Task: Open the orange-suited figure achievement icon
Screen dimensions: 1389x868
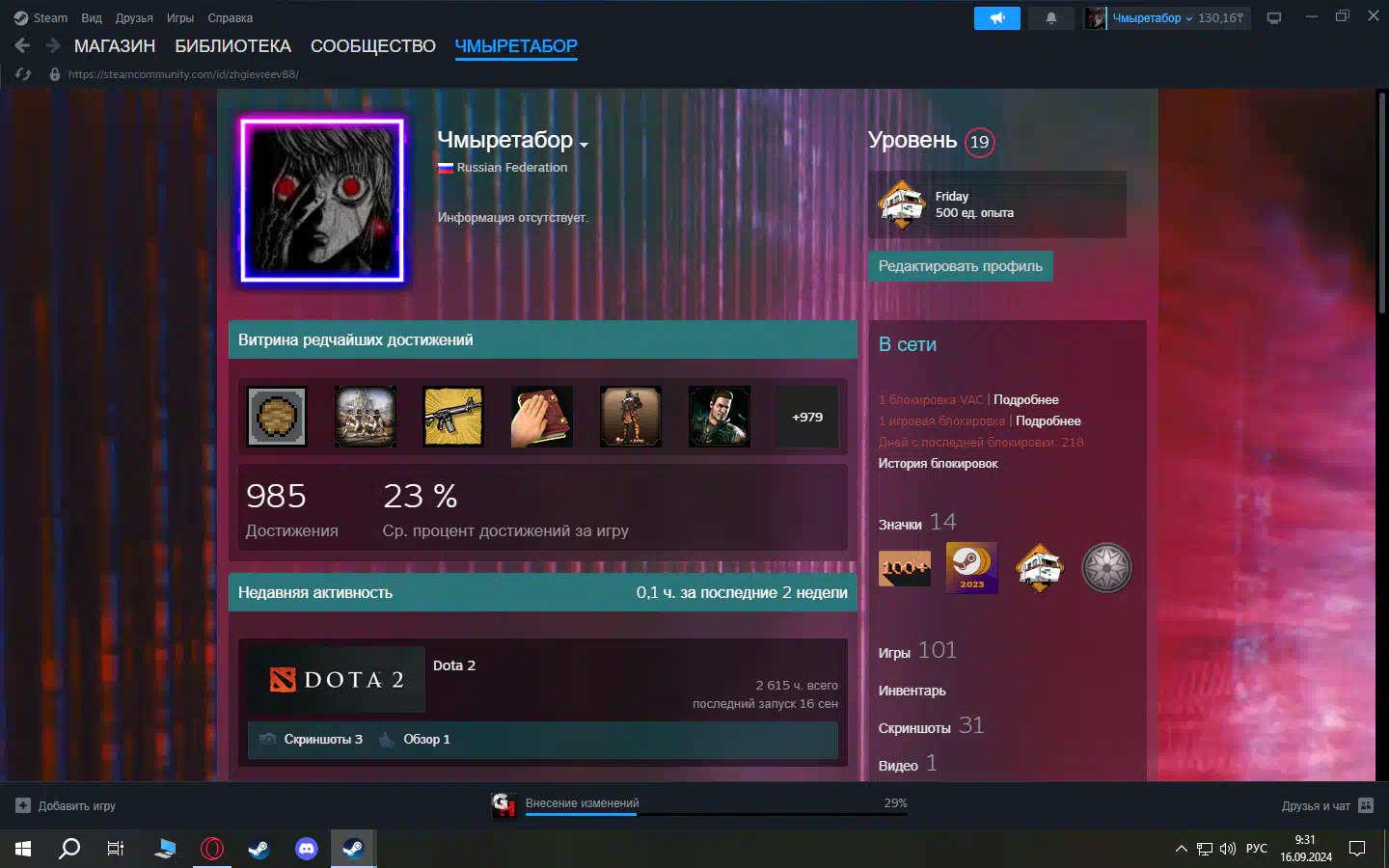Action: click(631, 417)
